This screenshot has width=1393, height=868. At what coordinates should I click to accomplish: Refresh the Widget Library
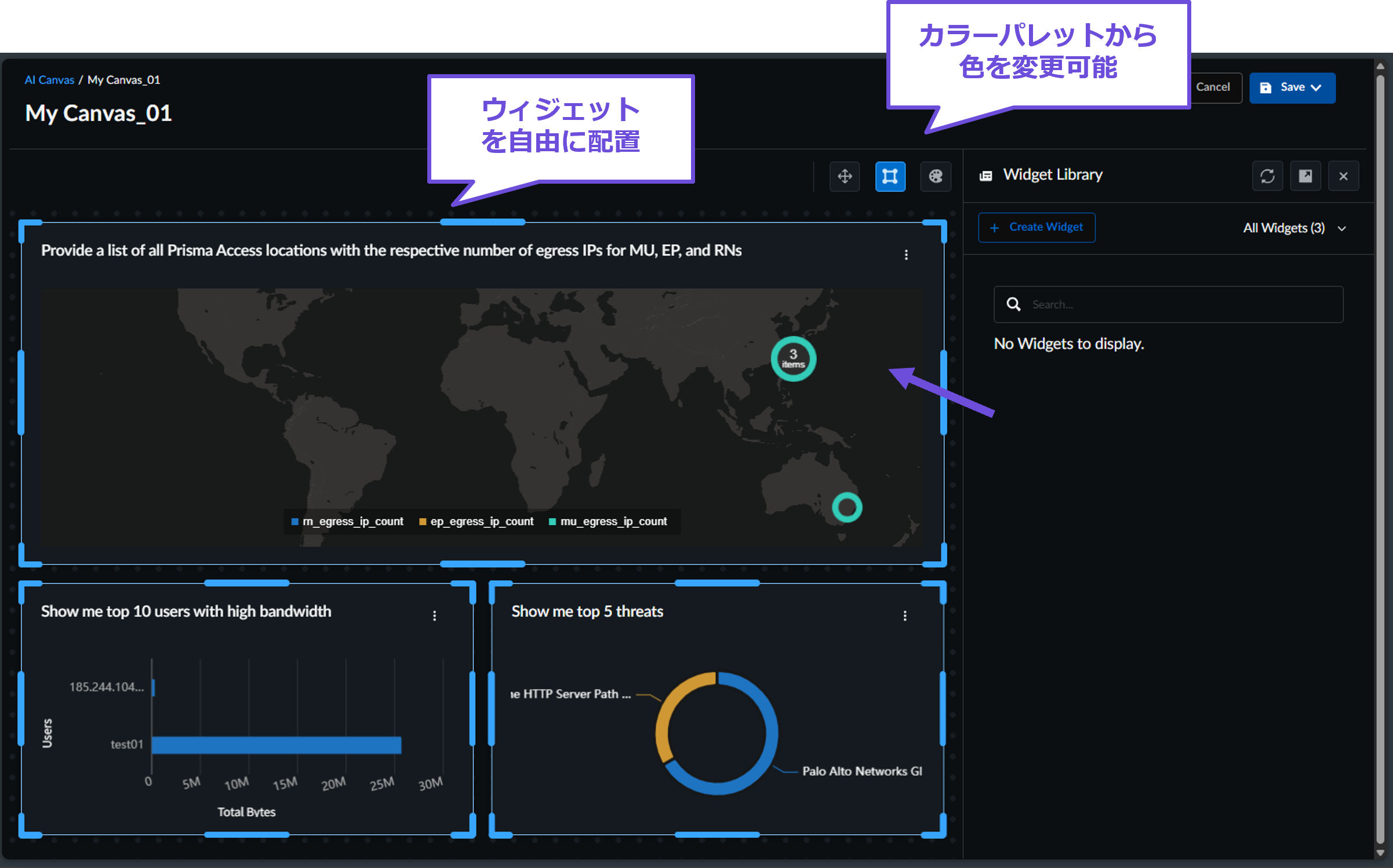coord(1267,176)
